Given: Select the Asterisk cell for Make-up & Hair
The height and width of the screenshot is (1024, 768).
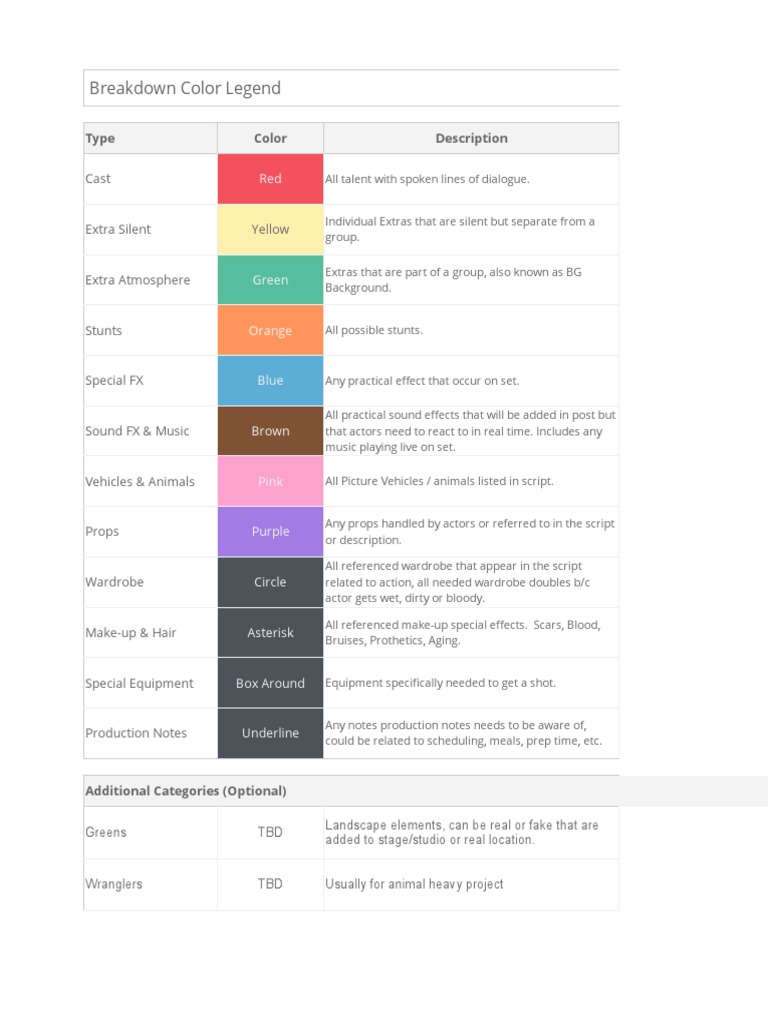Looking at the screenshot, I should click(x=270, y=632).
